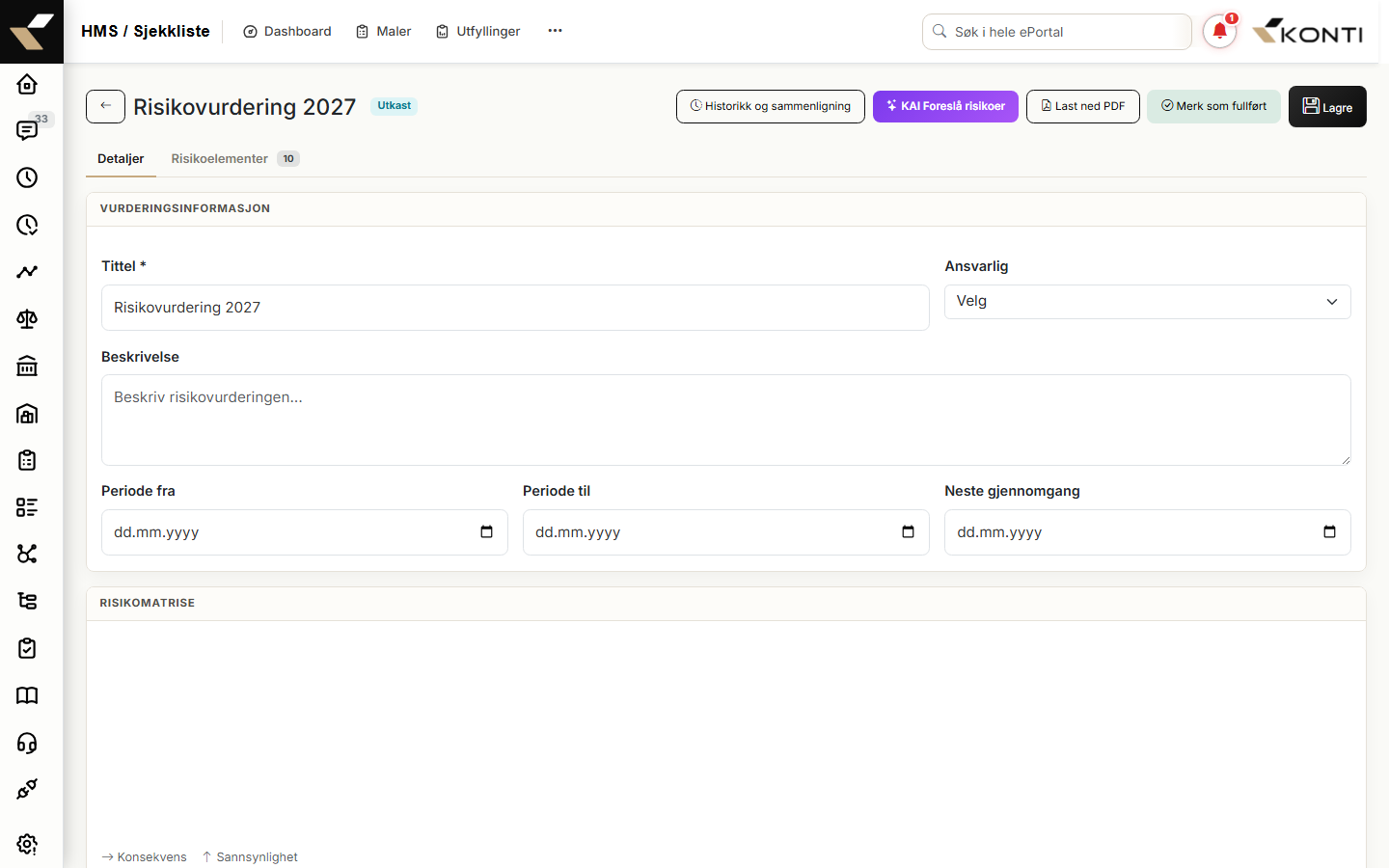
Task: Open the open book icon in the sidebar
Action: pos(27,695)
